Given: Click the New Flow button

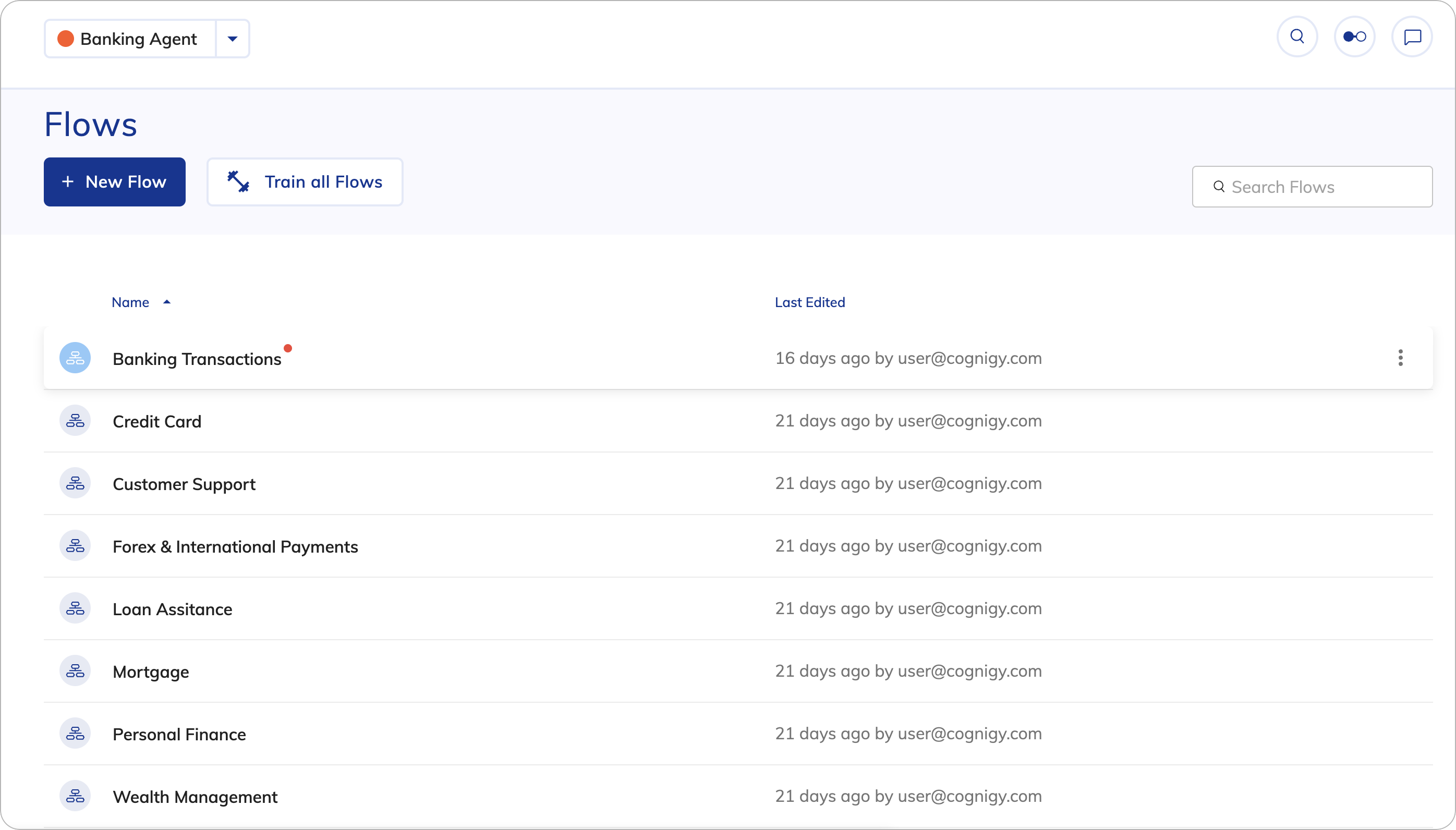Looking at the screenshot, I should click(115, 182).
